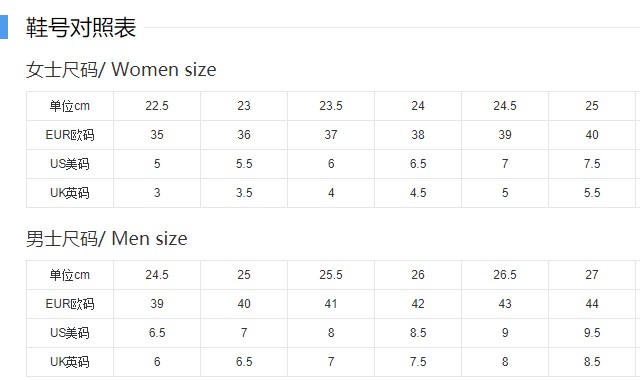The width and height of the screenshot is (640, 380).
Task: Click men's EUR 44 cell
Action: [592, 304]
